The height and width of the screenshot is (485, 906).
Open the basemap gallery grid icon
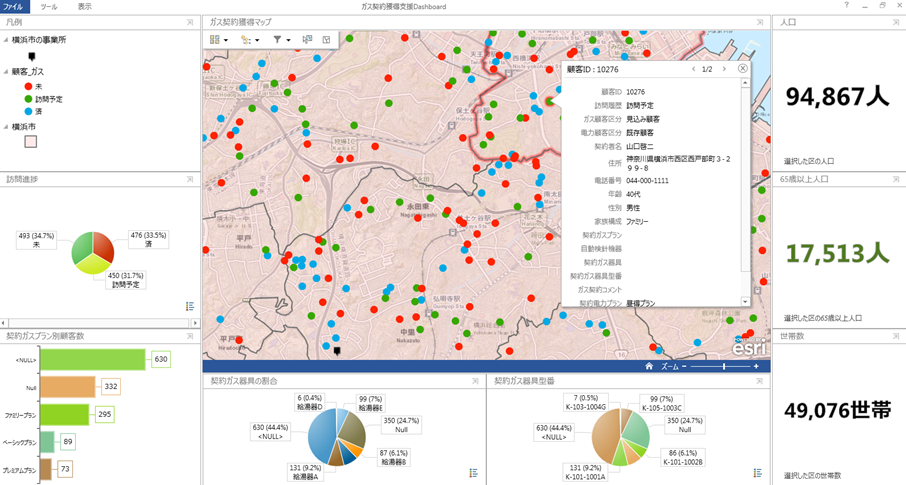(x=216, y=40)
